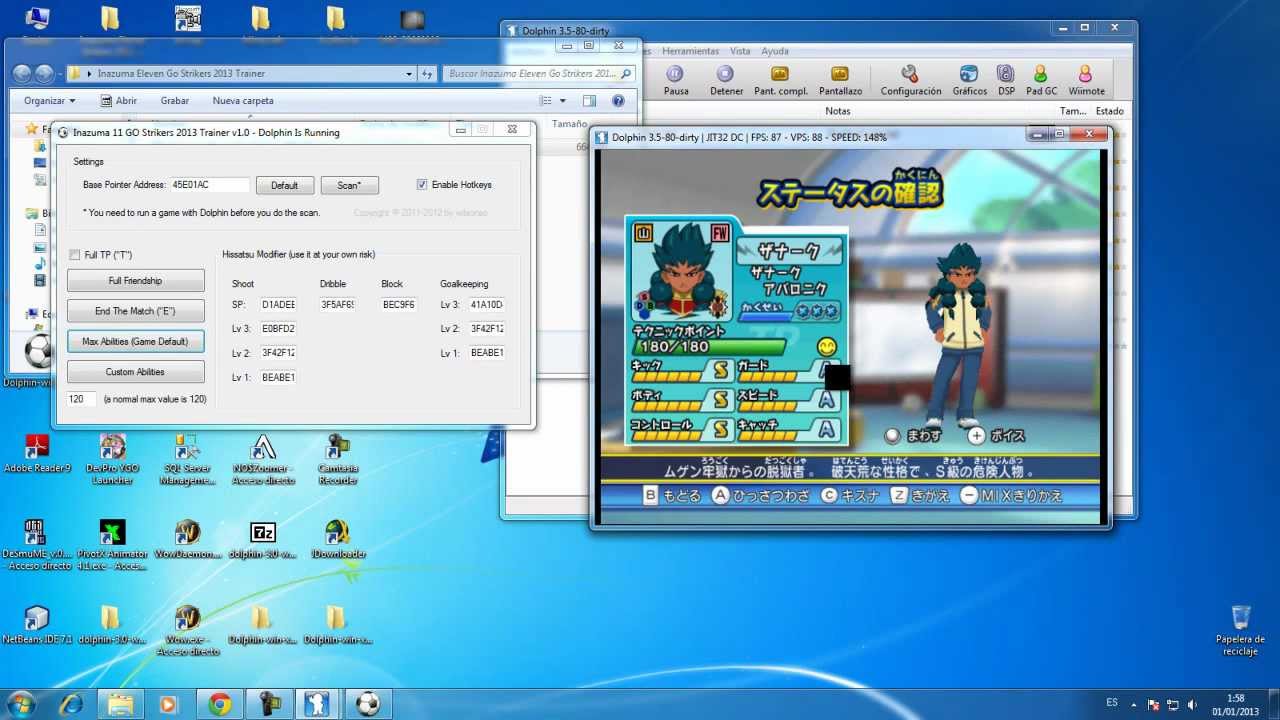Open the Windows Start menu
Screen dimensions: 1280x720
(x=21, y=704)
